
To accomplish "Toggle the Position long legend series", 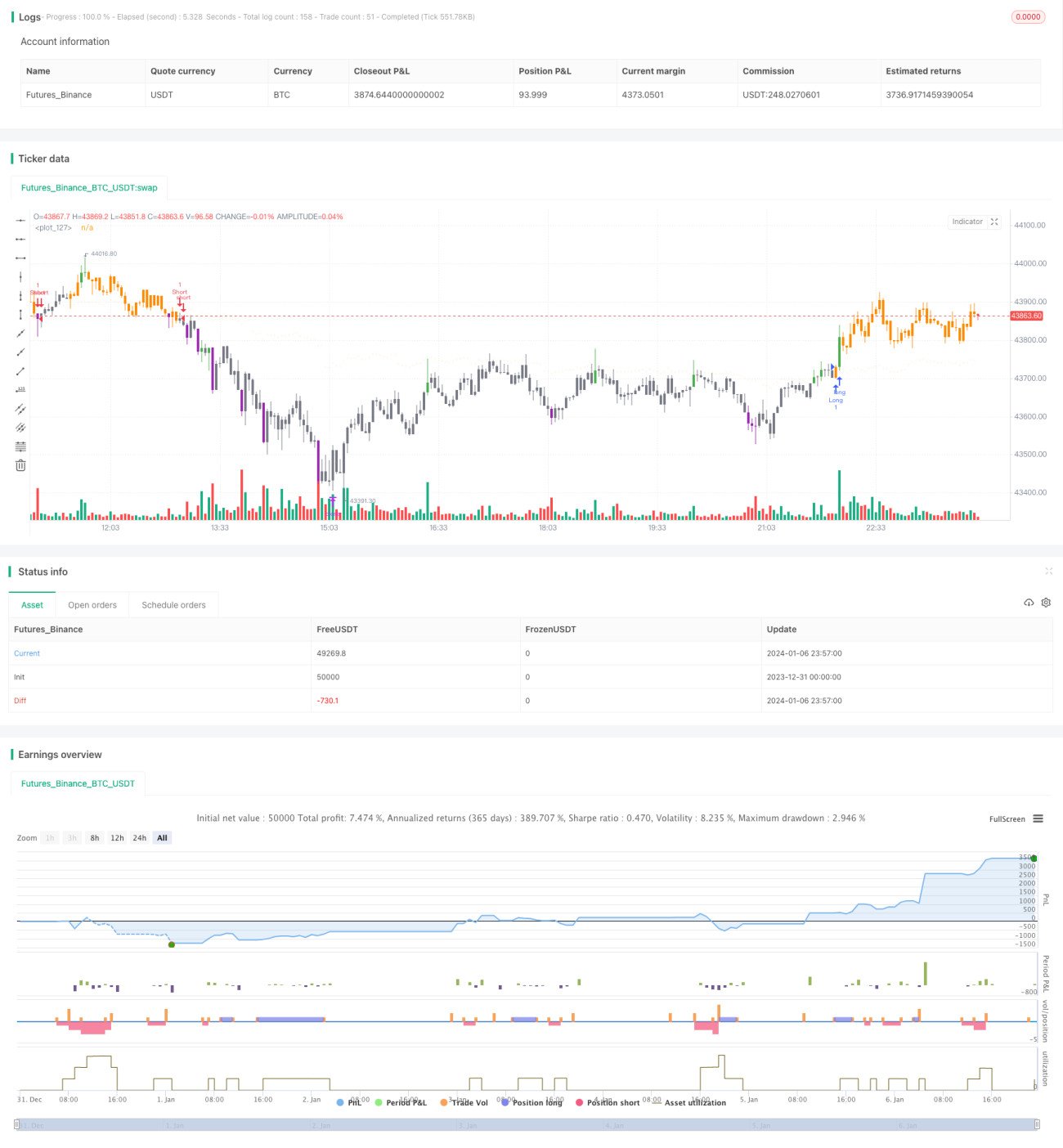I will coord(532,1102).
